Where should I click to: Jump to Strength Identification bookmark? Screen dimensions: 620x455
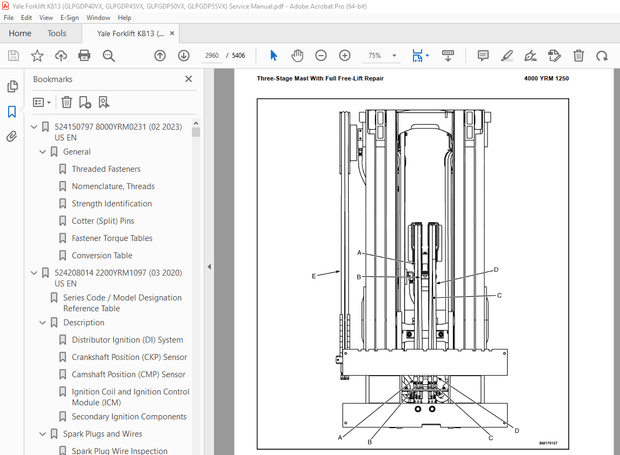point(112,204)
